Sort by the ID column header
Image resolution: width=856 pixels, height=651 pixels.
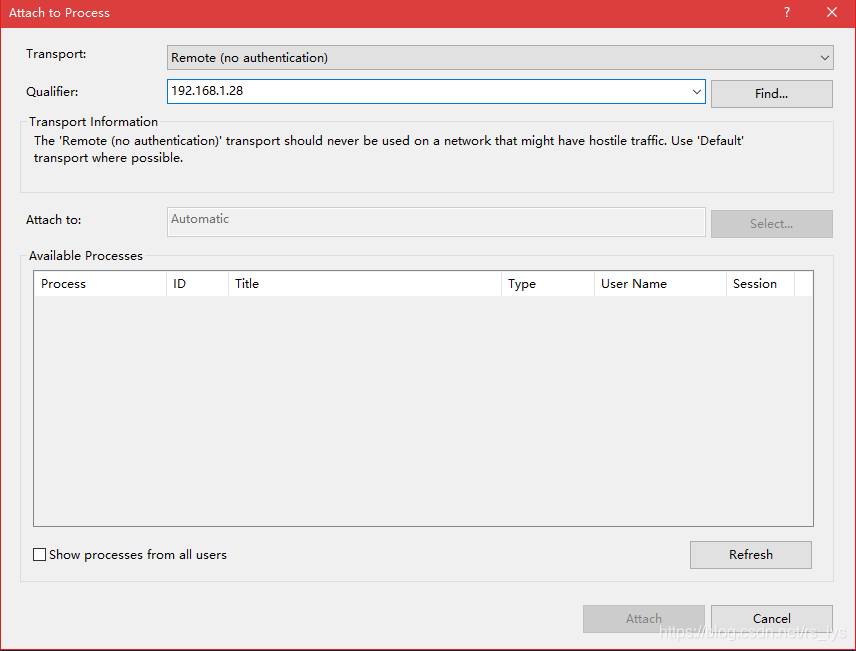[197, 283]
